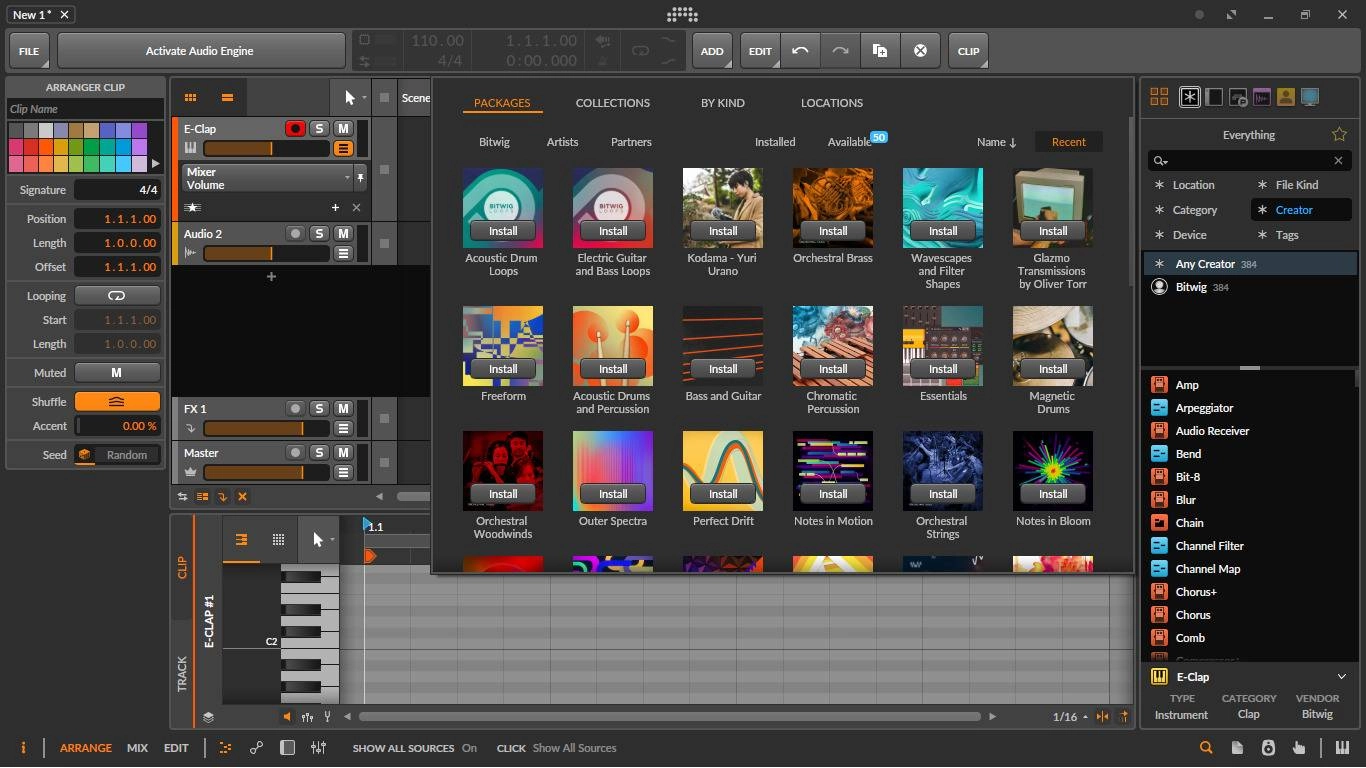The width and height of the screenshot is (1366, 768).
Task: Show the piano roll note view icon
Action: 241,539
